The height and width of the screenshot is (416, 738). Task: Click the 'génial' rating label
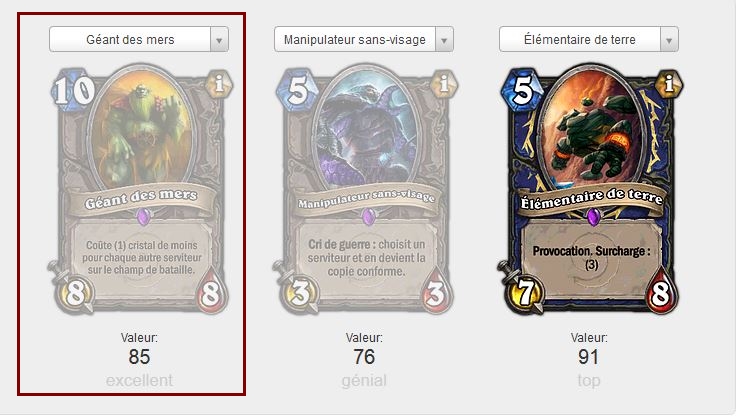coord(364,380)
